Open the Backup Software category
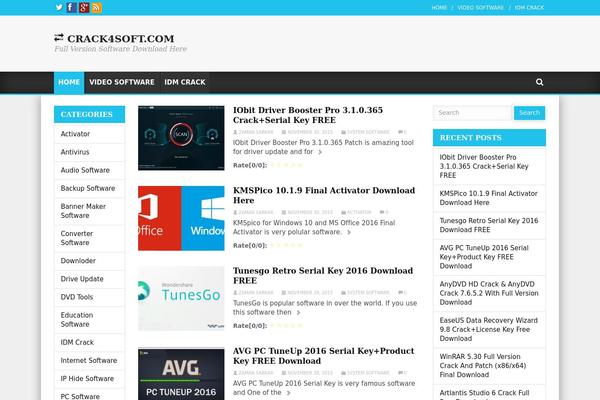Viewport: 600px width, 400px height. [x=88, y=188]
